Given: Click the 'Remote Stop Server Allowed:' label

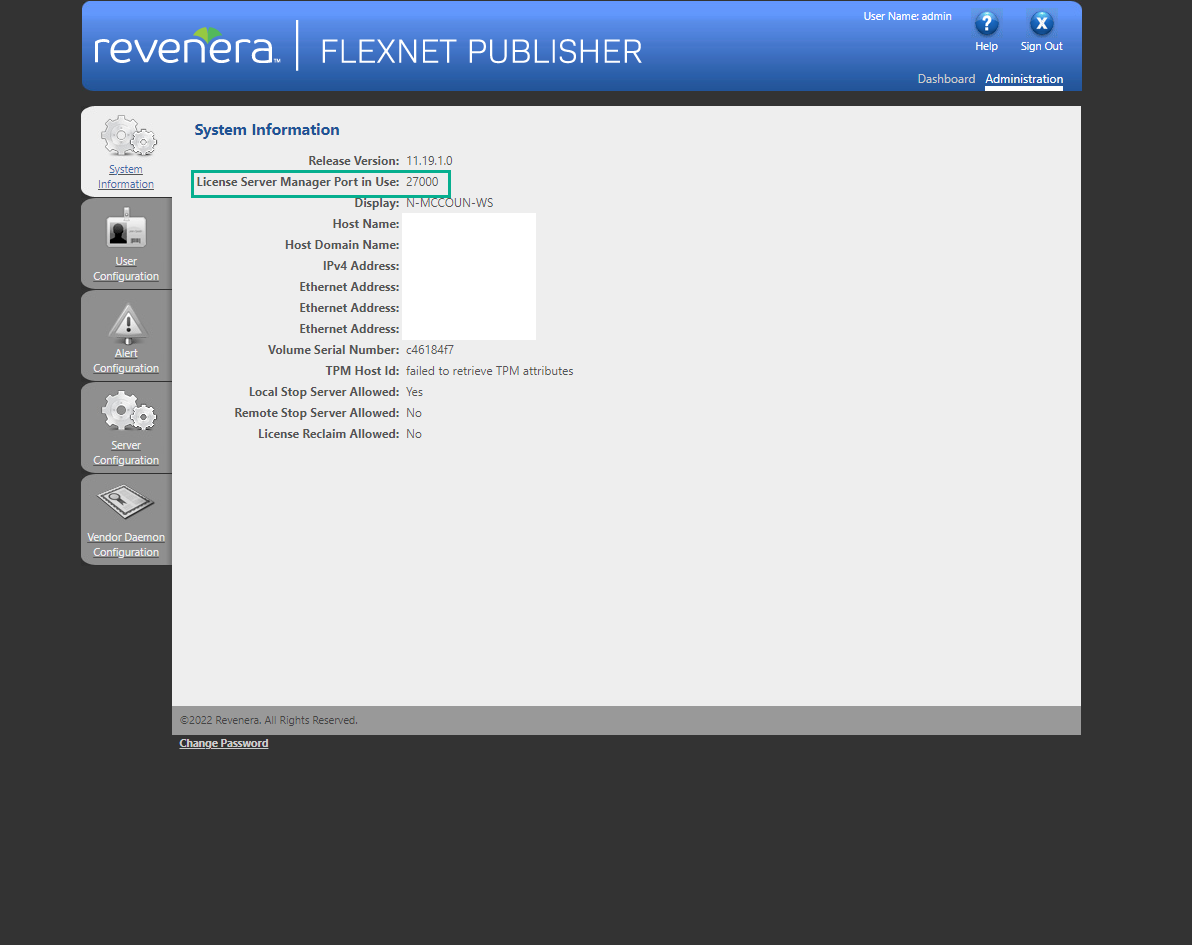Looking at the screenshot, I should (x=316, y=413).
